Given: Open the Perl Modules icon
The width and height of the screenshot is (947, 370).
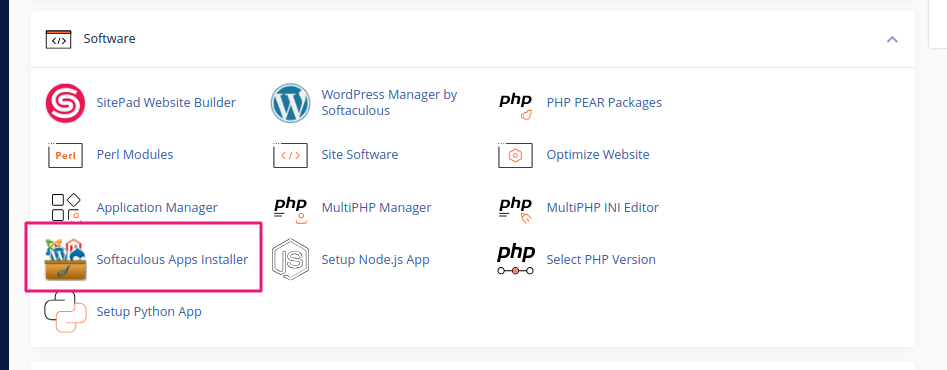Looking at the screenshot, I should 65,155.
